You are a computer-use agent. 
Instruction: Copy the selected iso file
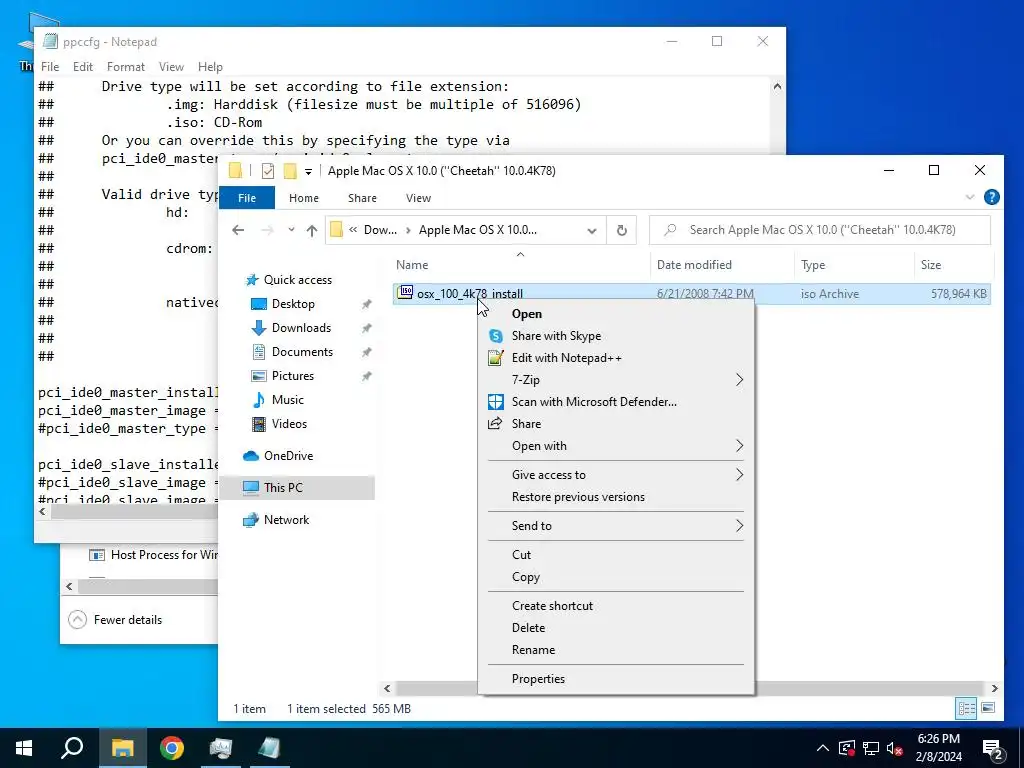pyautogui.click(x=526, y=577)
